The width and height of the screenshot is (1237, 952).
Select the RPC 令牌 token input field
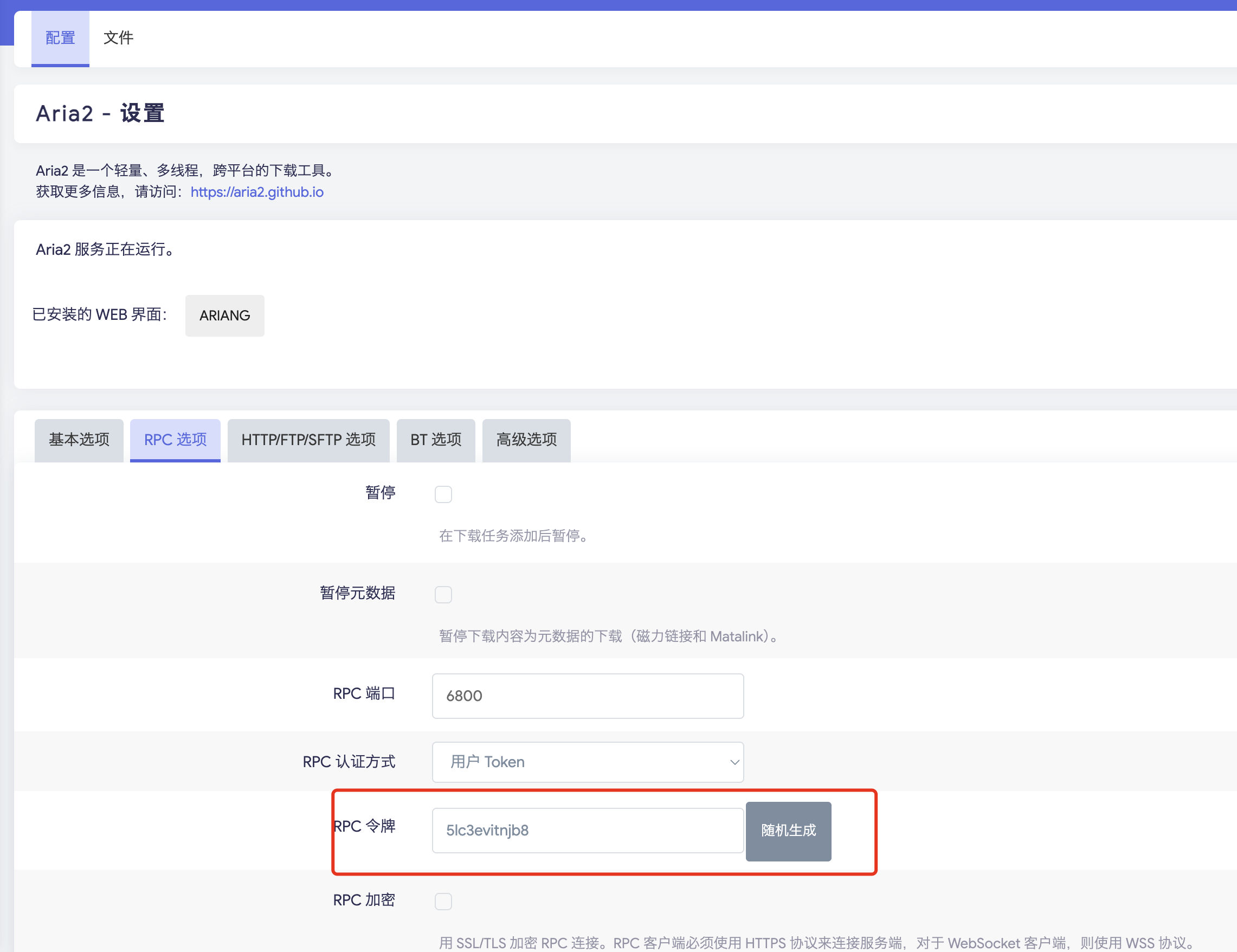coord(588,830)
